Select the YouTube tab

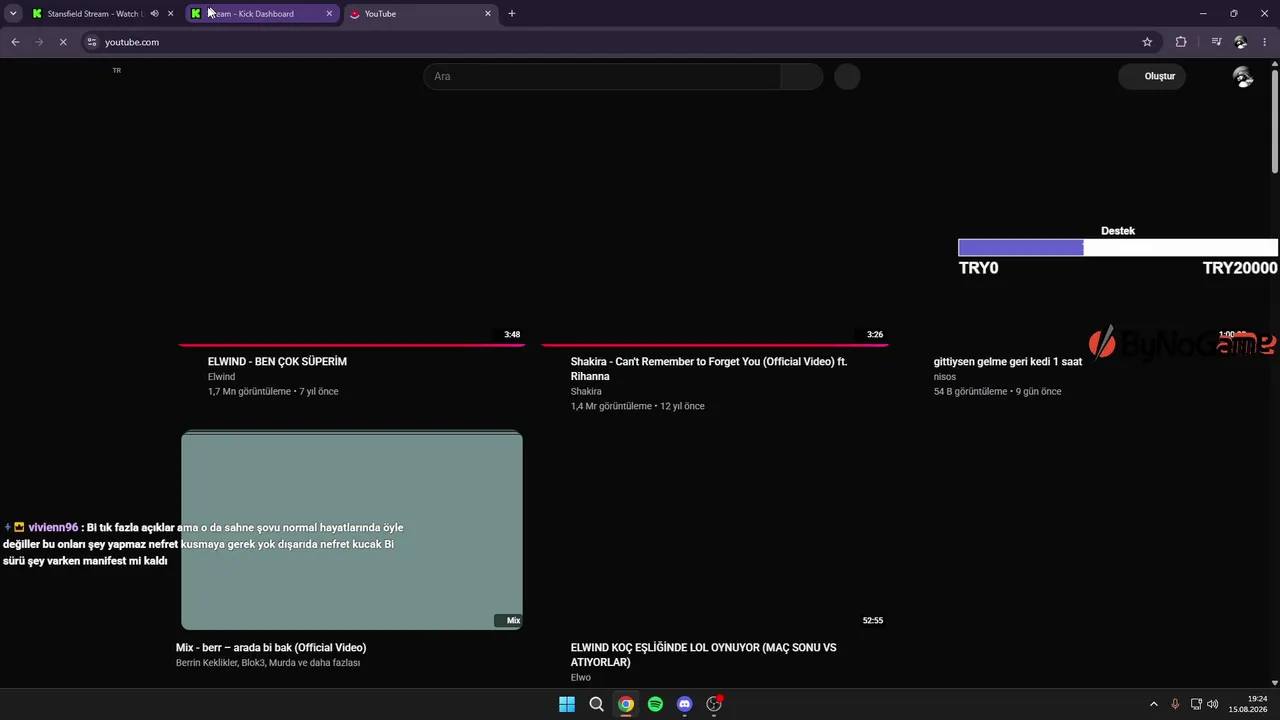pyautogui.click(x=420, y=14)
